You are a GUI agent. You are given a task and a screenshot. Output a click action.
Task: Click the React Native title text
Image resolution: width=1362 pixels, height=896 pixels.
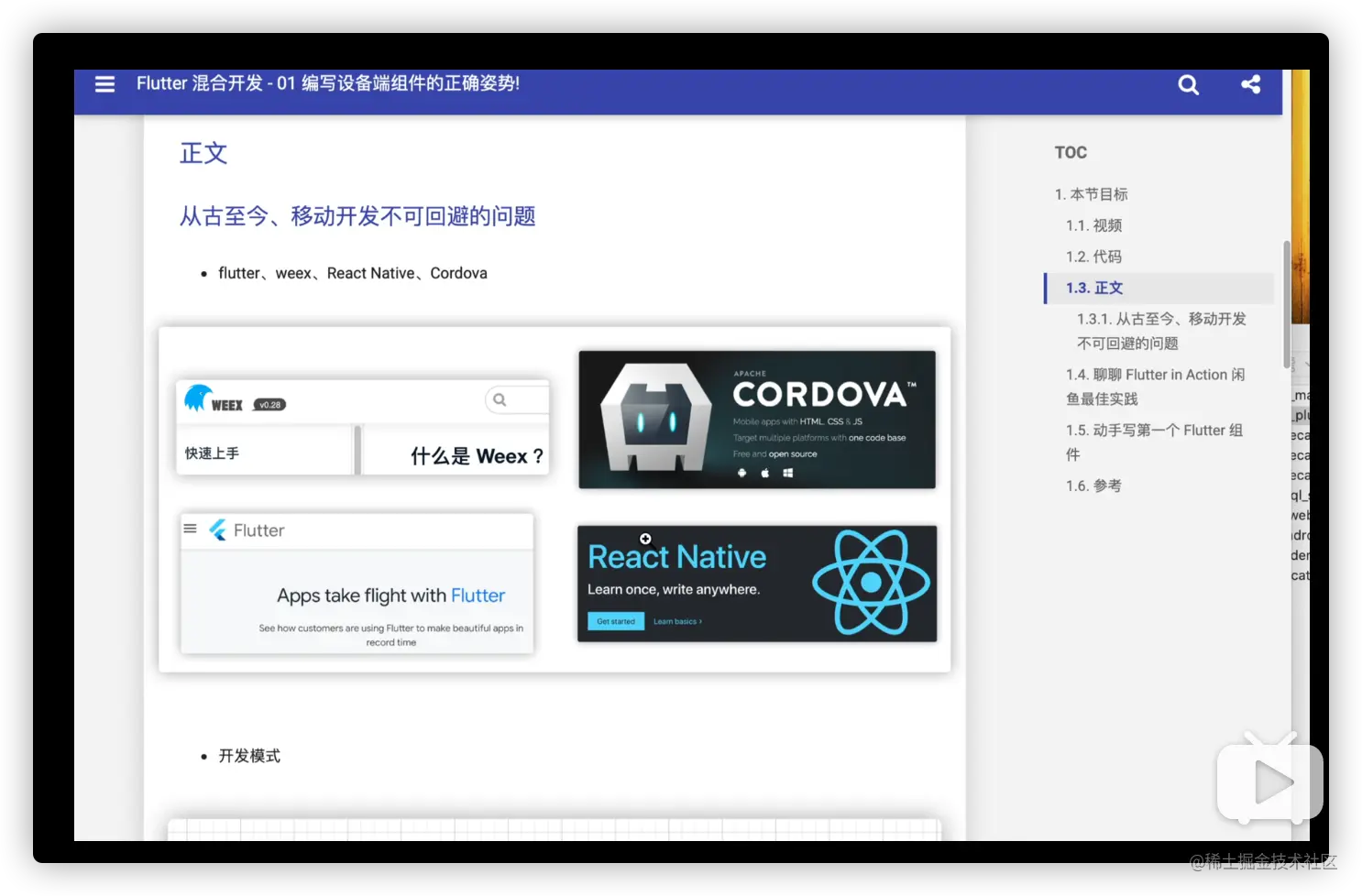(x=677, y=557)
